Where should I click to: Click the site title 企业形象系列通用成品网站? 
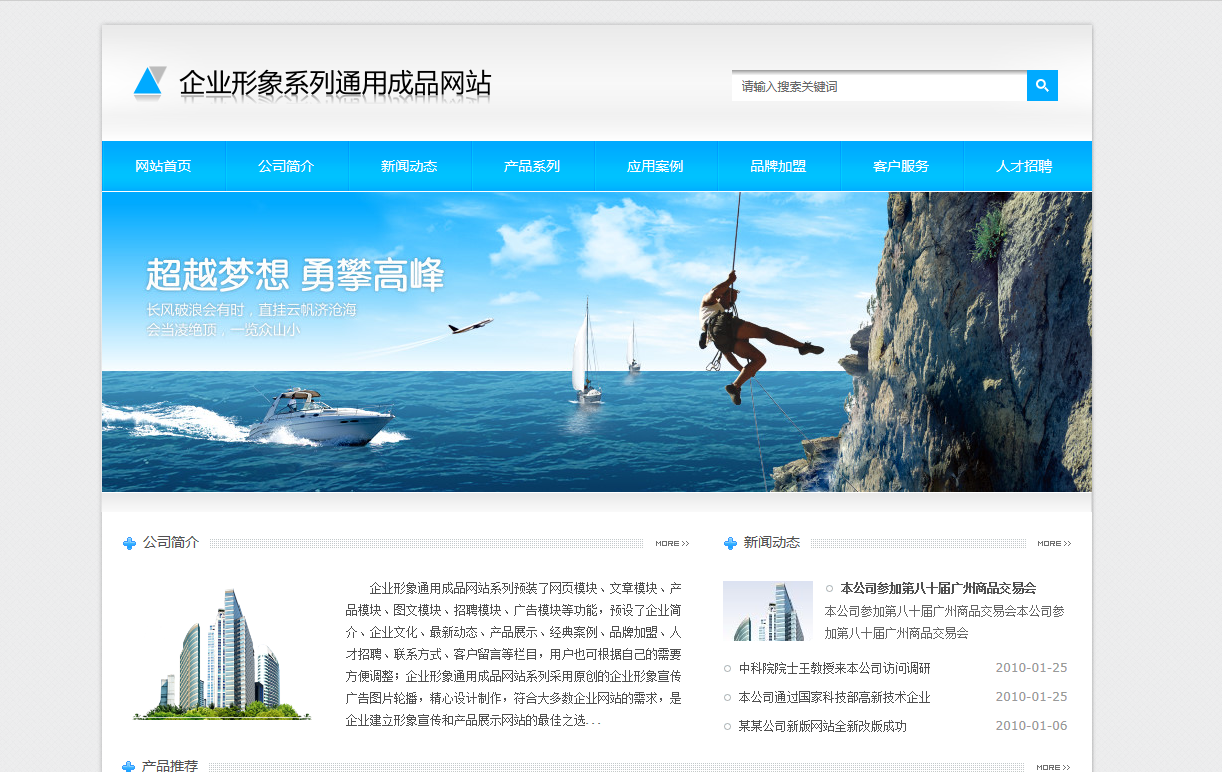coord(335,83)
